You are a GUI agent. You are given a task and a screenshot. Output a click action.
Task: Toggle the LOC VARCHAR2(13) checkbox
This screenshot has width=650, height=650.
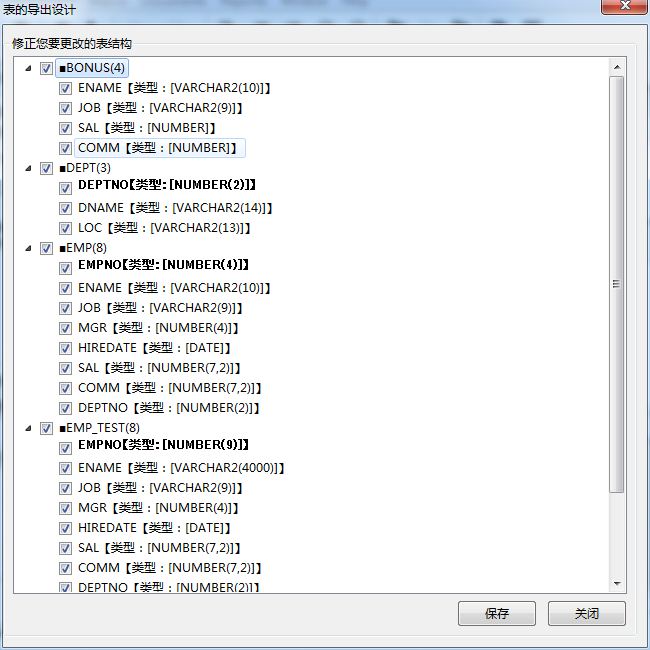pos(65,228)
